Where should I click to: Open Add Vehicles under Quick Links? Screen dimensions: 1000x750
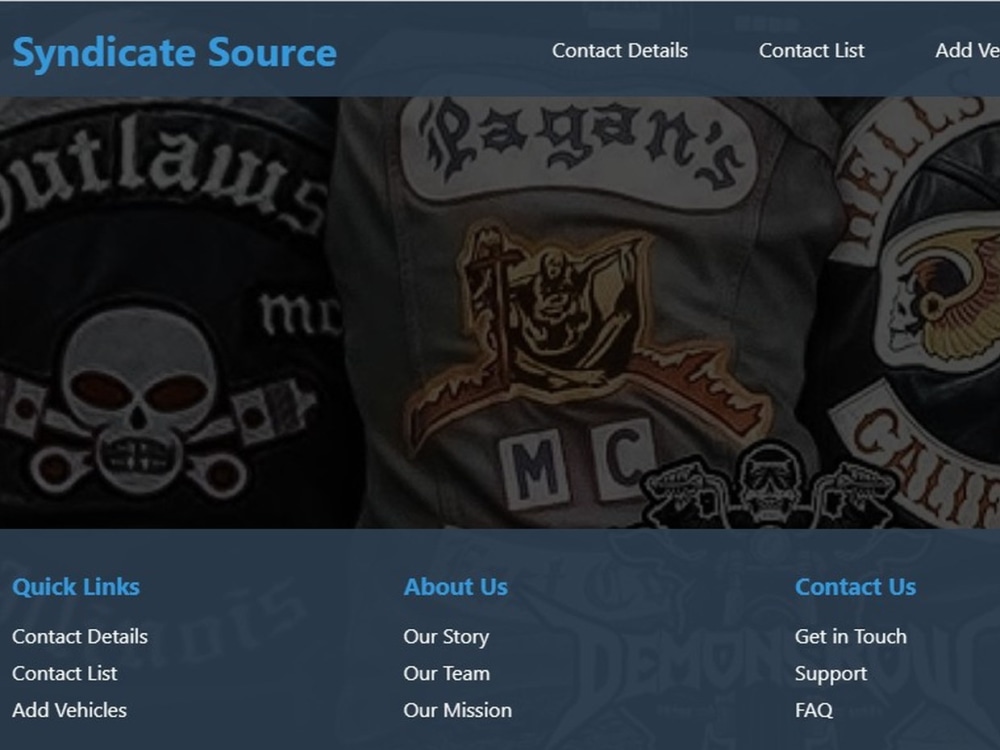(x=70, y=710)
